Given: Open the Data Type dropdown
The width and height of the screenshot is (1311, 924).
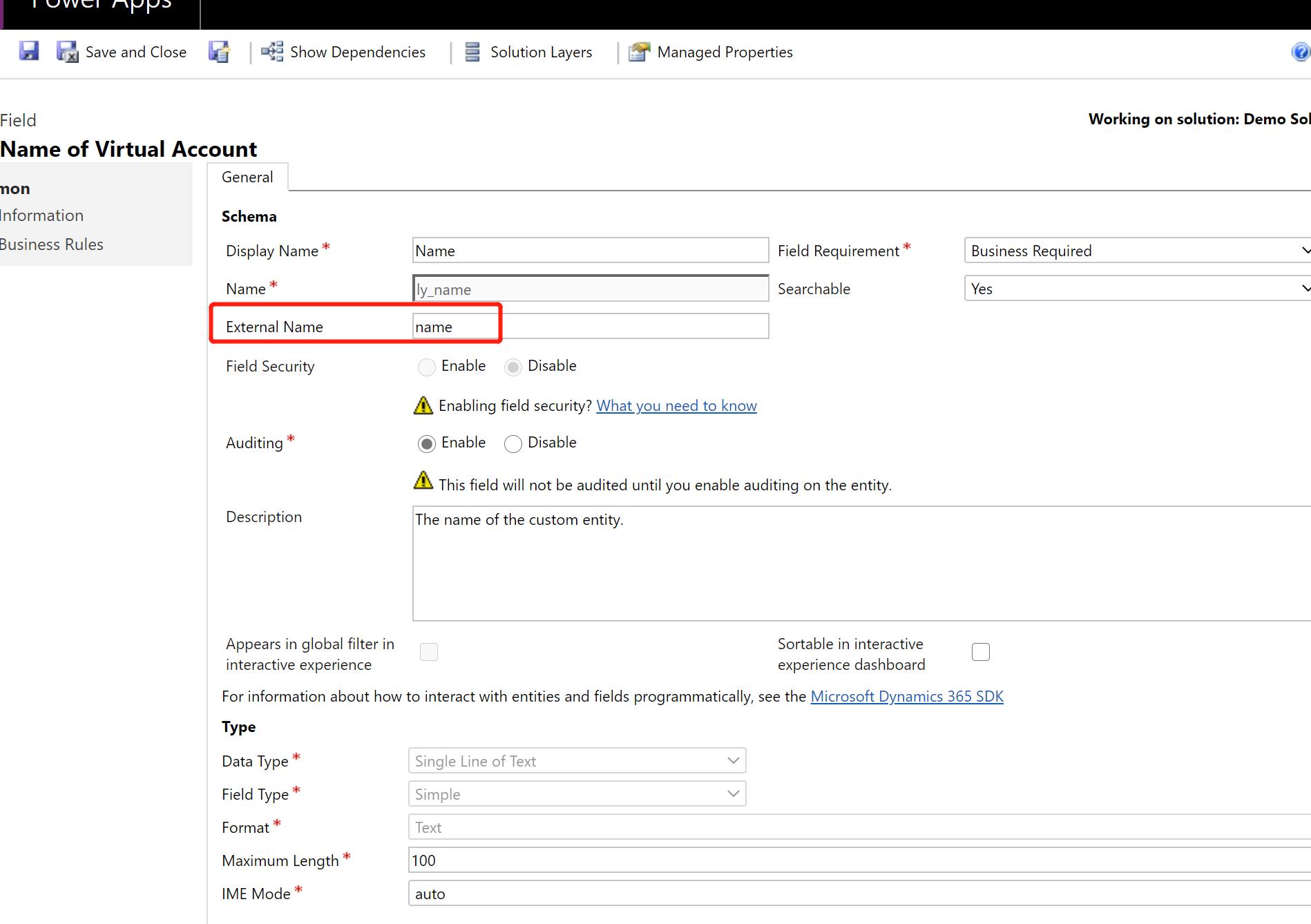Looking at the screenshot, I should click(x=577, y=760).
